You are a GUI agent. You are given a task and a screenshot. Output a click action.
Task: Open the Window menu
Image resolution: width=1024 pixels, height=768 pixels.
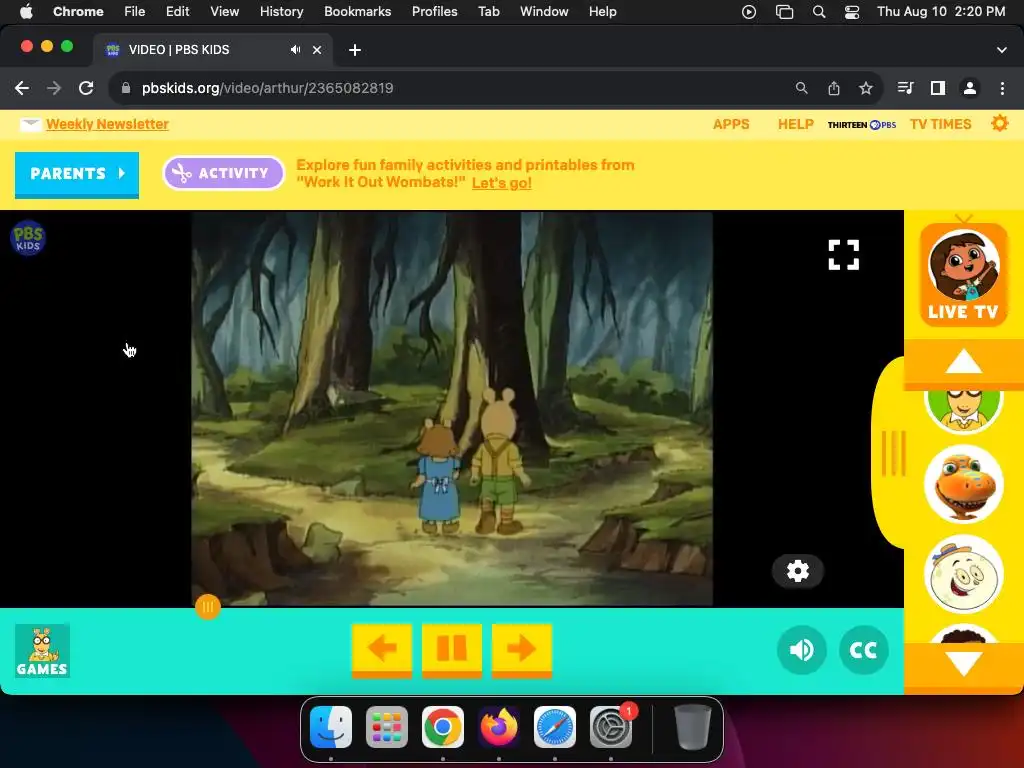click(x=544, y=11)
